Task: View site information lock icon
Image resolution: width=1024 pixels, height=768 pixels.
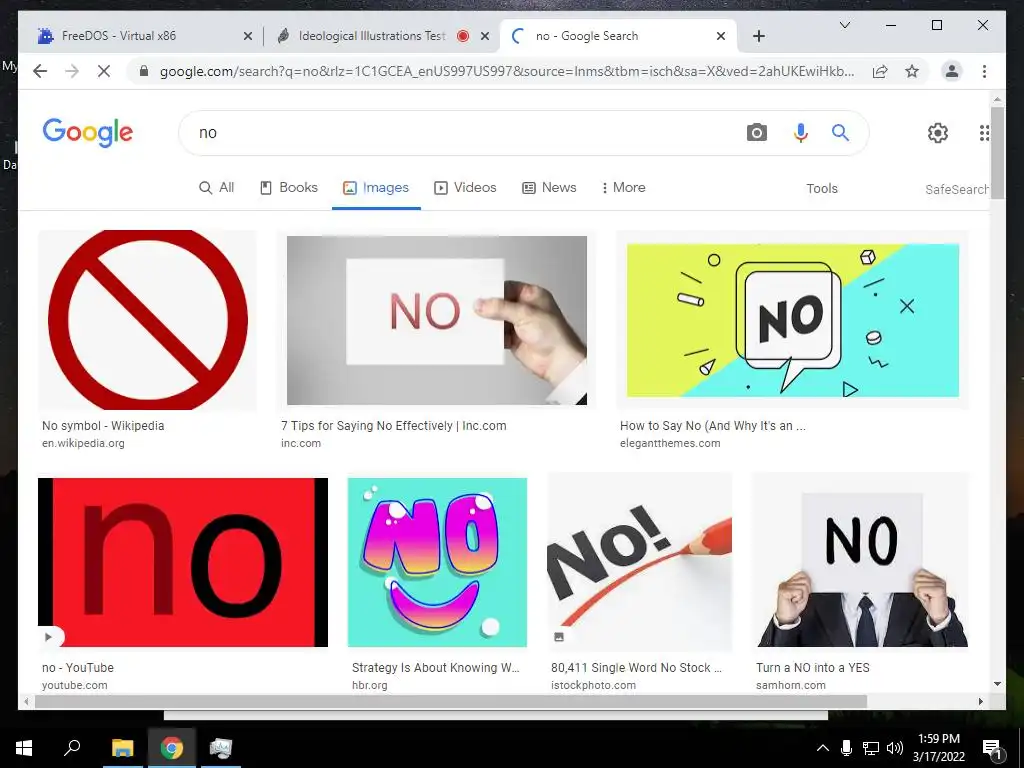Action: (144, 71)
